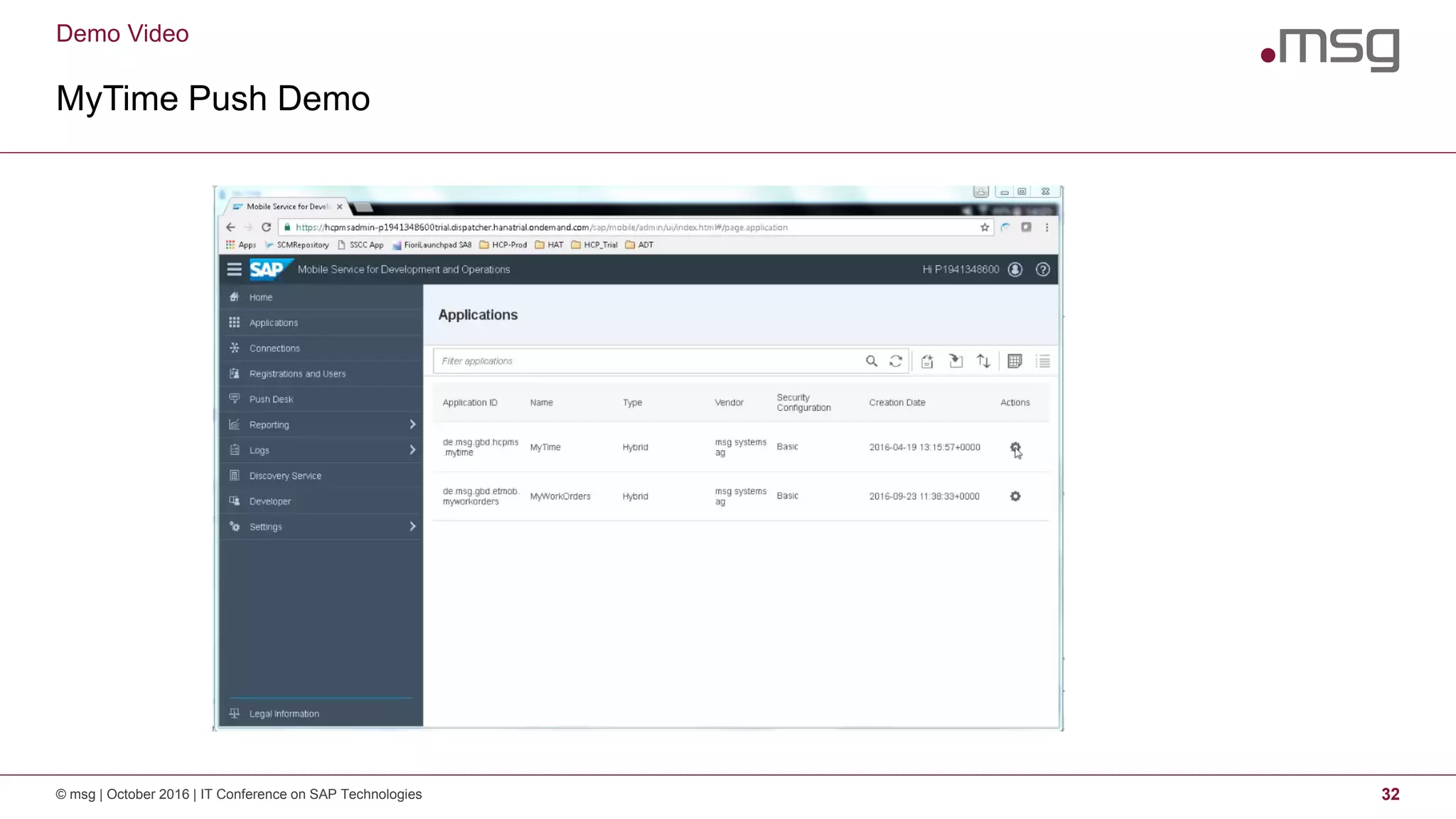Open actions gear for MyWorkOrders
Screen dimensions: 1456x819
click(x=1015, y=496)
